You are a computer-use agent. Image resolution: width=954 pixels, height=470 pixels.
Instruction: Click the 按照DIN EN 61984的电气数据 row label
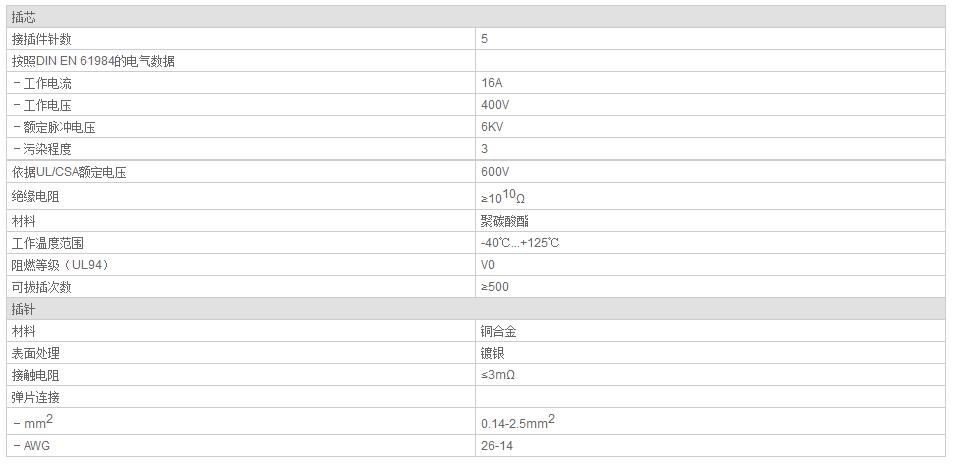(x=93, y=61)
